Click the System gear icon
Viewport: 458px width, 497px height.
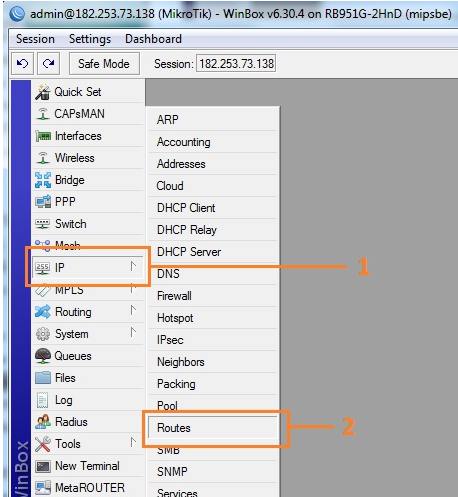[x=43, y=334]
